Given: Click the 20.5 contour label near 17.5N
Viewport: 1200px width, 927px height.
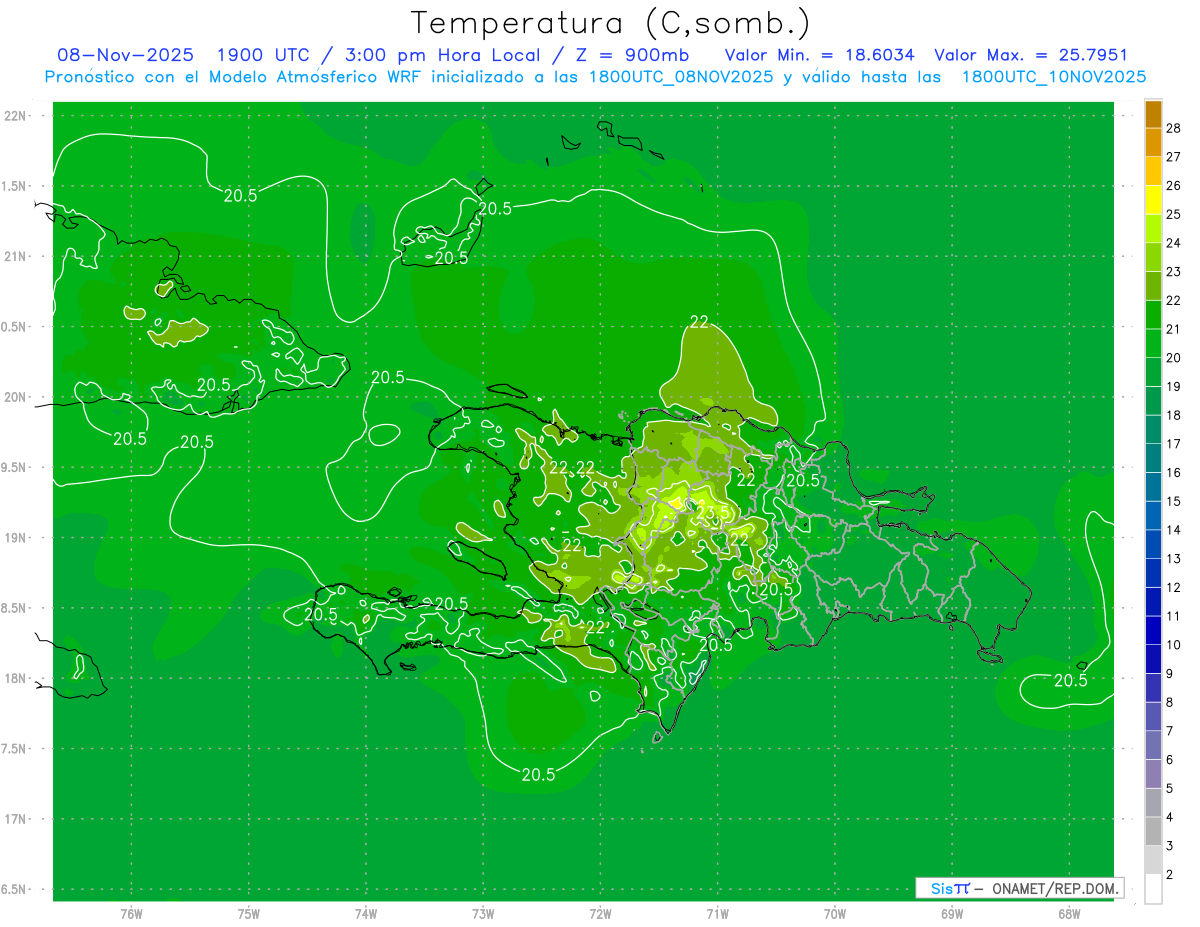Looking at the screenshot, I should coord(538,774).
